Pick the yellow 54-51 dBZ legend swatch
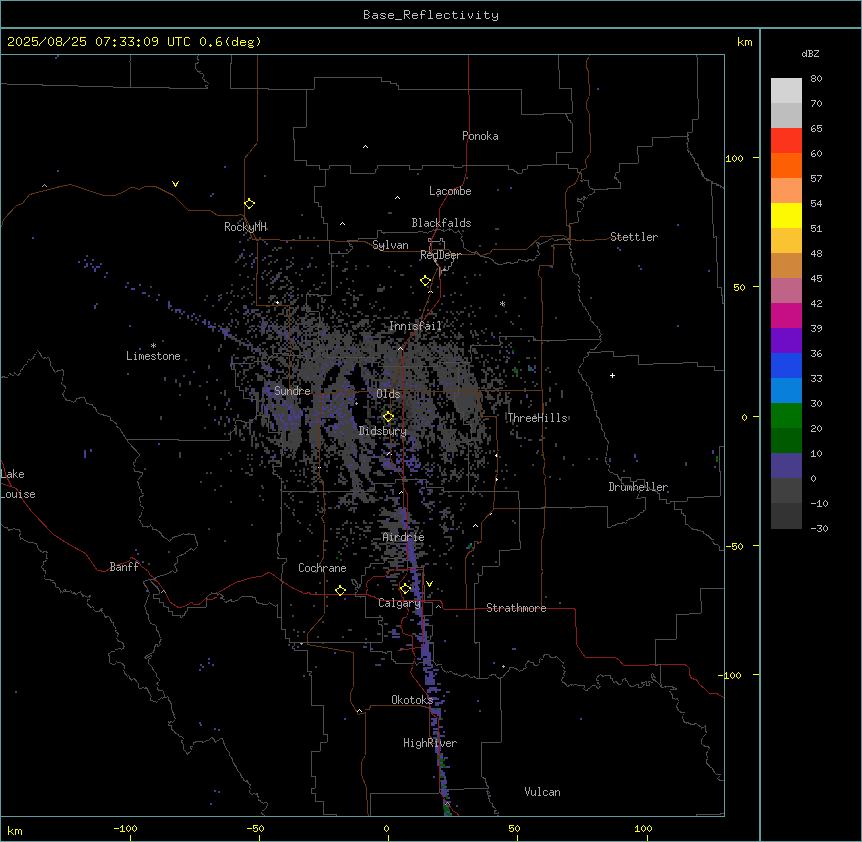862x842 pixels. pyautogui.click(x=786, y=215)
